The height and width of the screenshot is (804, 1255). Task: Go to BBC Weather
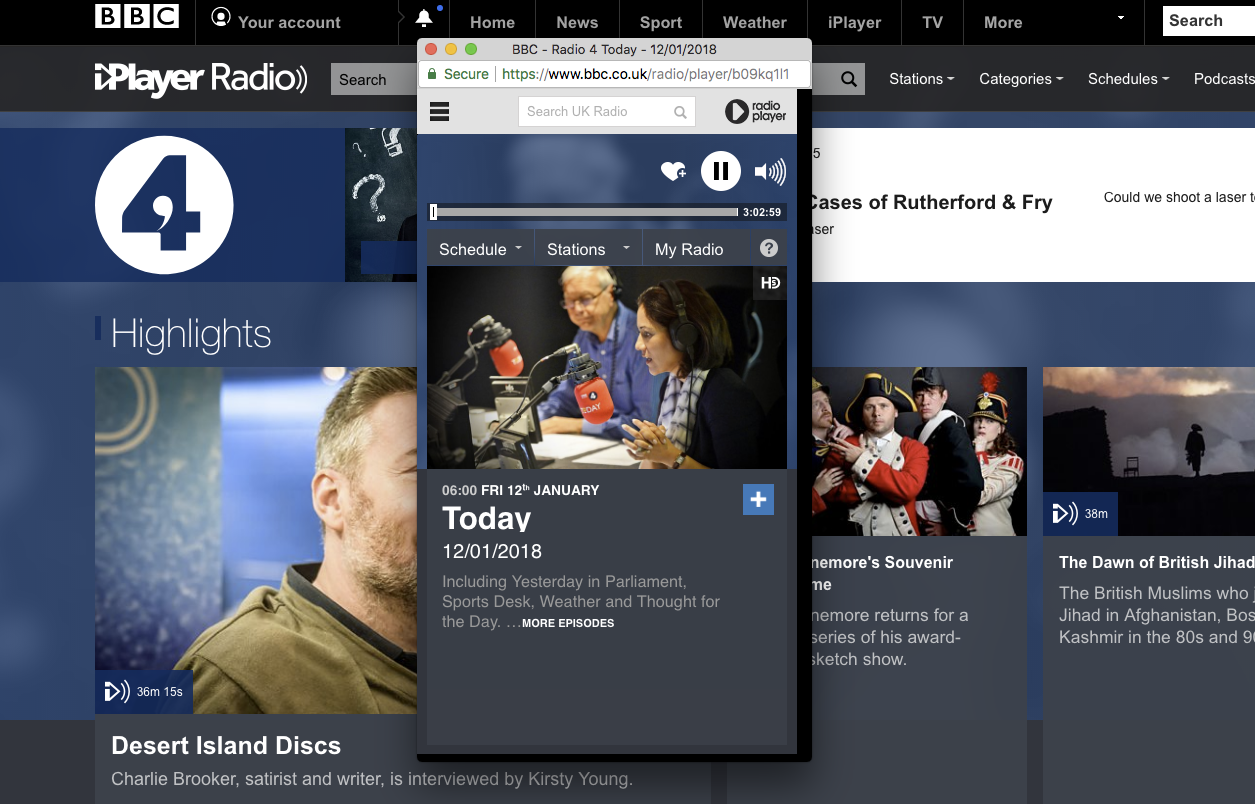pos(754,22)
